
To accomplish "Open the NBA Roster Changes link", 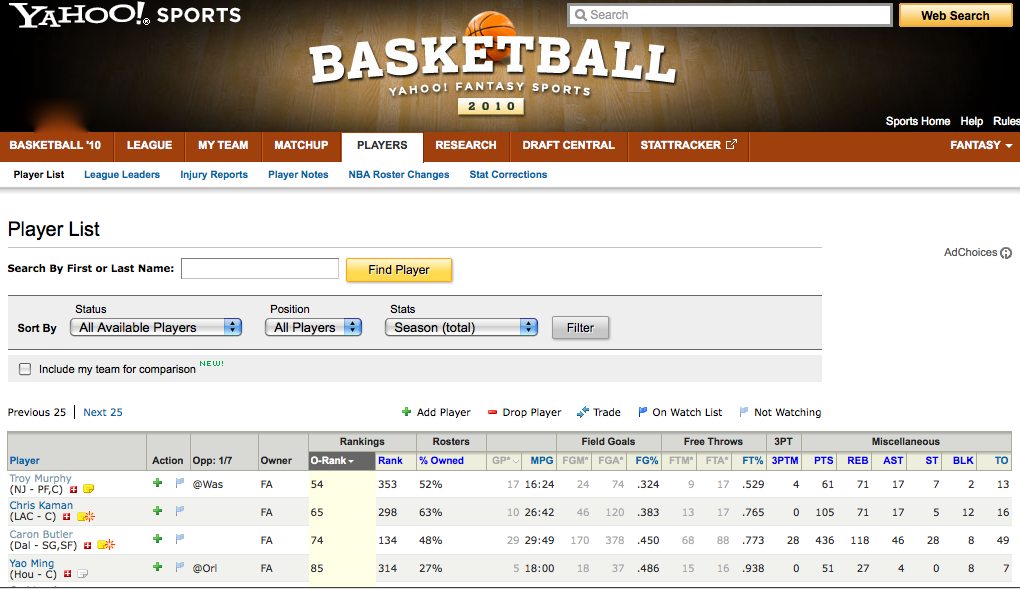I will tap(399, 174).
